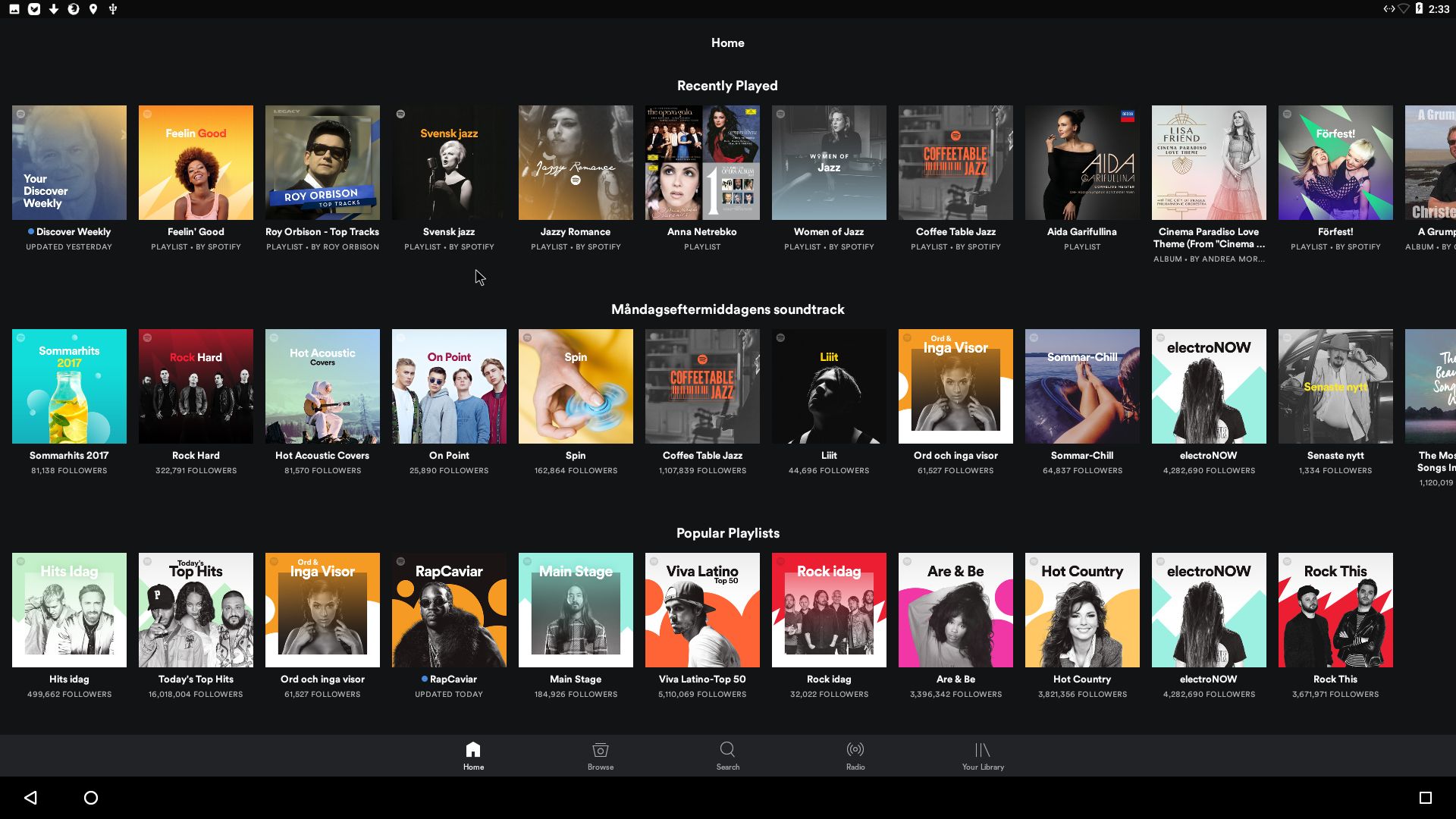Viewport: 1456px width, 819px height.
Task: Click 'Måndagseftermiddagens soundtrack' heading
Action: click(x=728, y=309)
